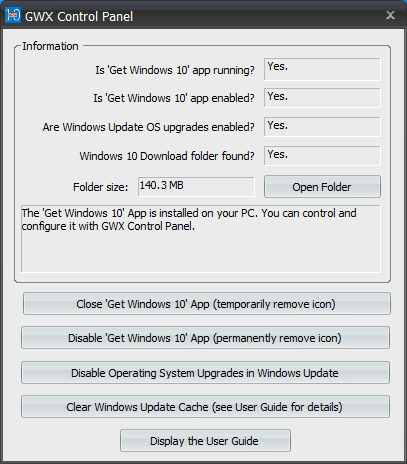Click the GWX Control Panel app icon
This screenshot has width=407, height=464.
[x=13, y=15]
